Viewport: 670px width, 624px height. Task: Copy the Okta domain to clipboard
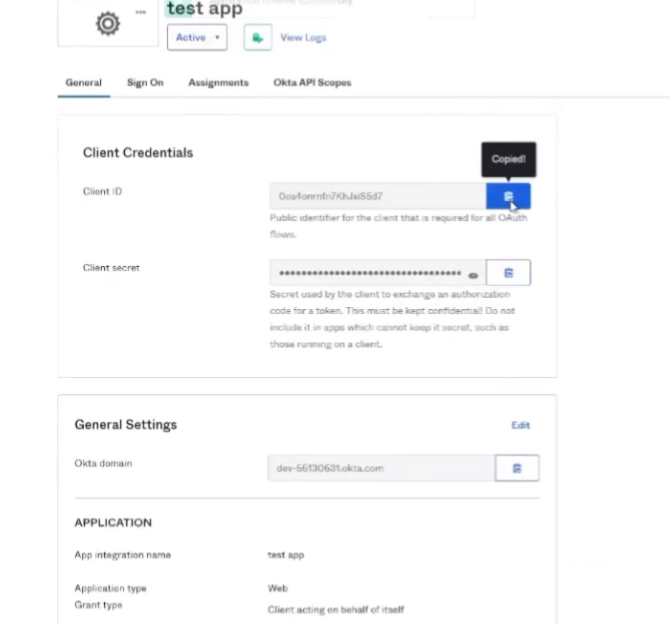pos(517,468)
